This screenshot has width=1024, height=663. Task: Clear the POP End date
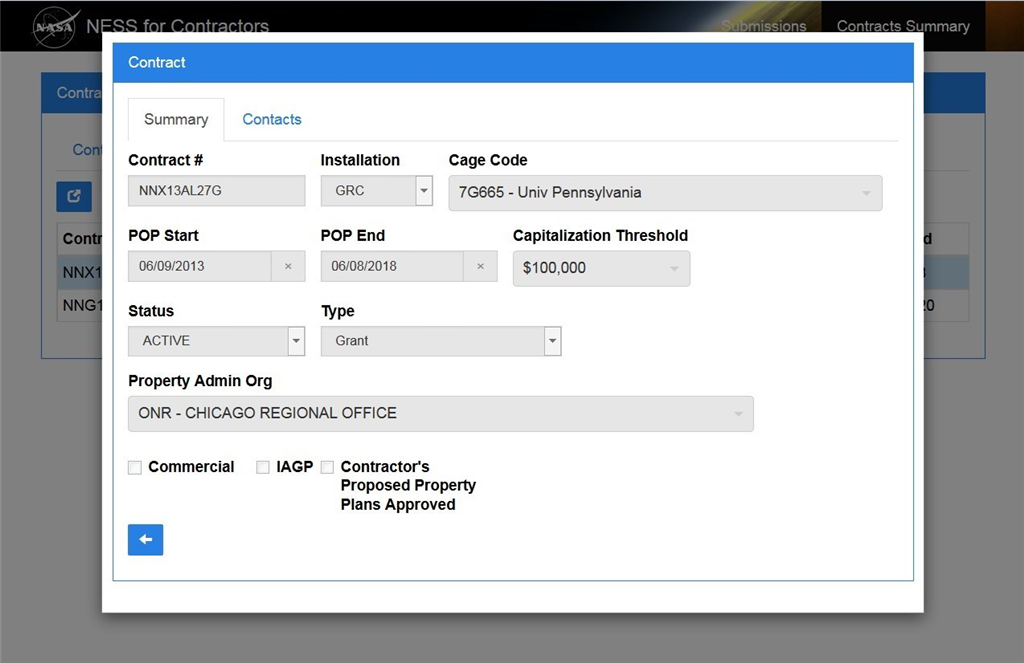point(480,266)
